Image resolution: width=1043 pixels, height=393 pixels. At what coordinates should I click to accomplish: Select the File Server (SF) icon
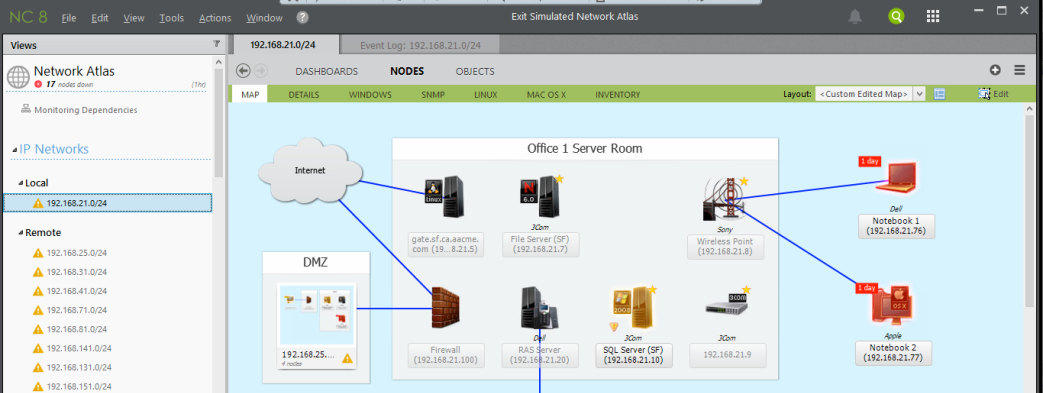click(x=540, y=196)
